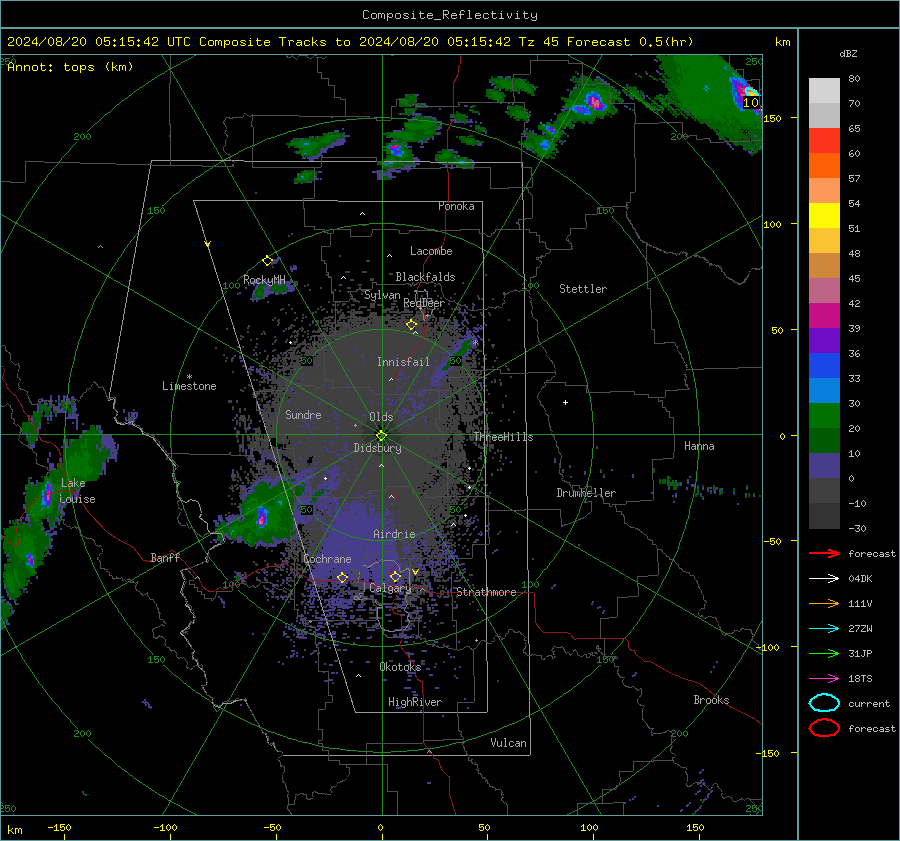Click the yellow diamond marker below Cochrane
The image size is (900, 841).
click(x=342, y=578)
